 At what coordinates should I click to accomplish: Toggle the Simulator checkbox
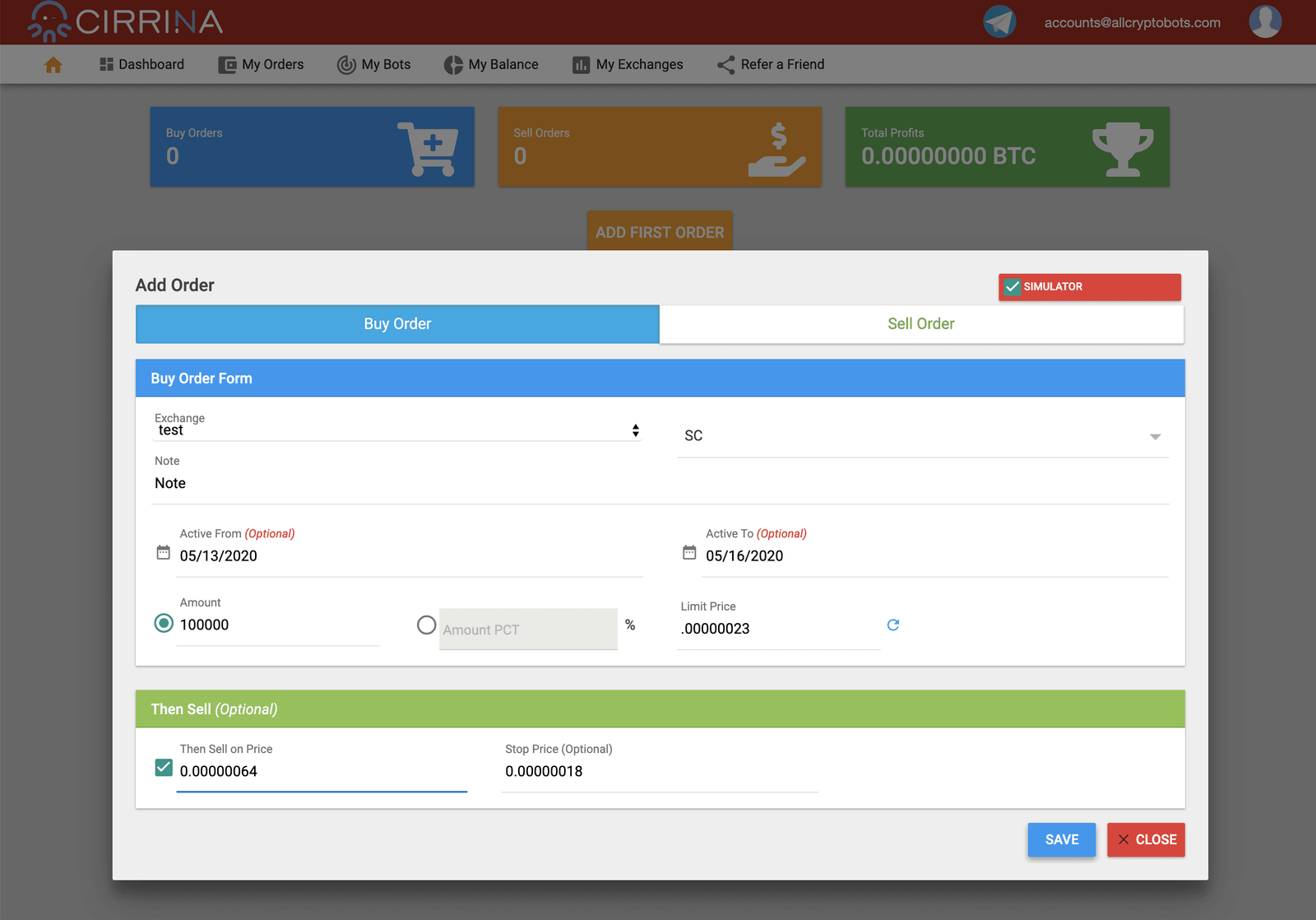tap(1012, 287)
